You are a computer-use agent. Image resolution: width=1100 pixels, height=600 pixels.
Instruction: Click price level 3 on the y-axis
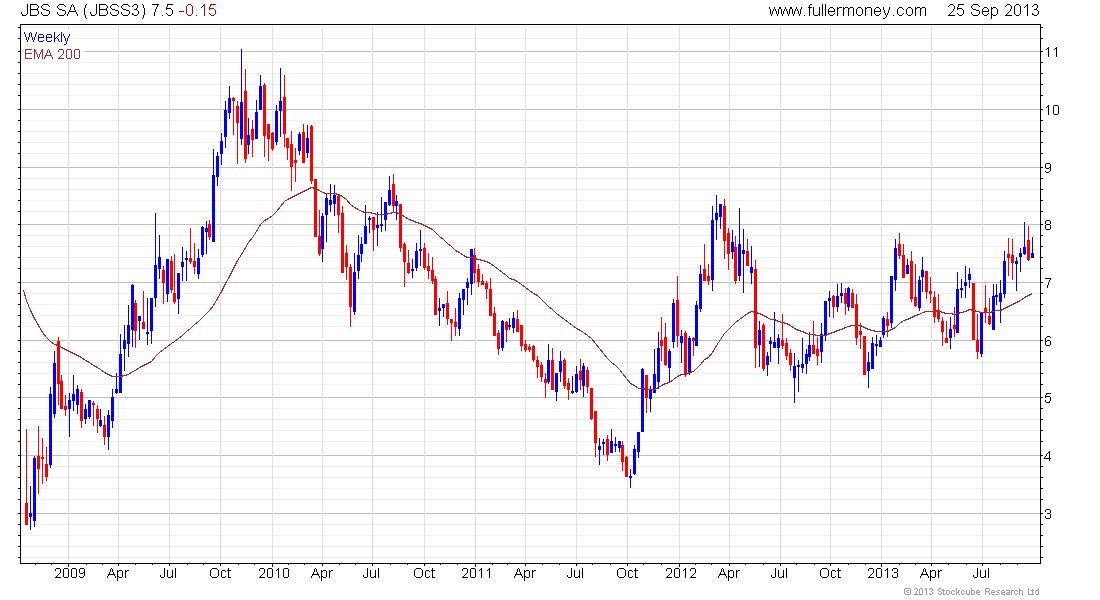[1048, 514]
